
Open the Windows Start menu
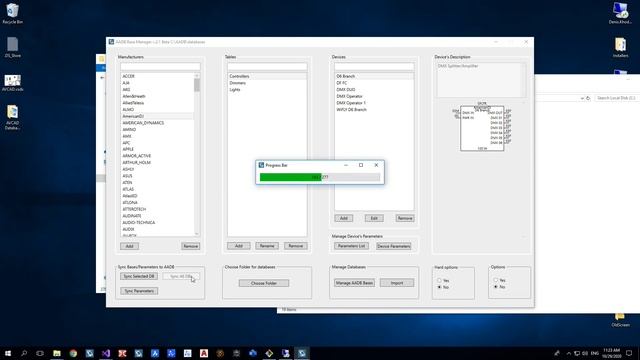tap(8, 353)
